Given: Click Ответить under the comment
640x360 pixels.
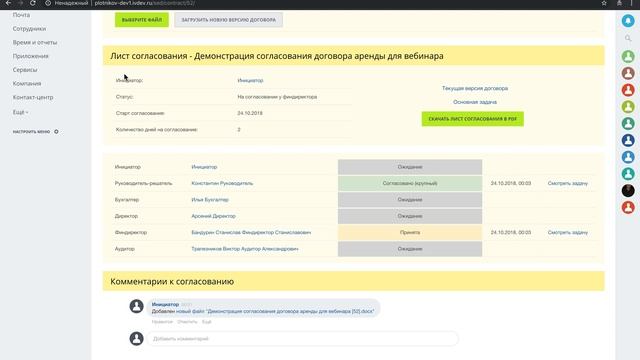Looking at the screenshot, I should [187, 322].
